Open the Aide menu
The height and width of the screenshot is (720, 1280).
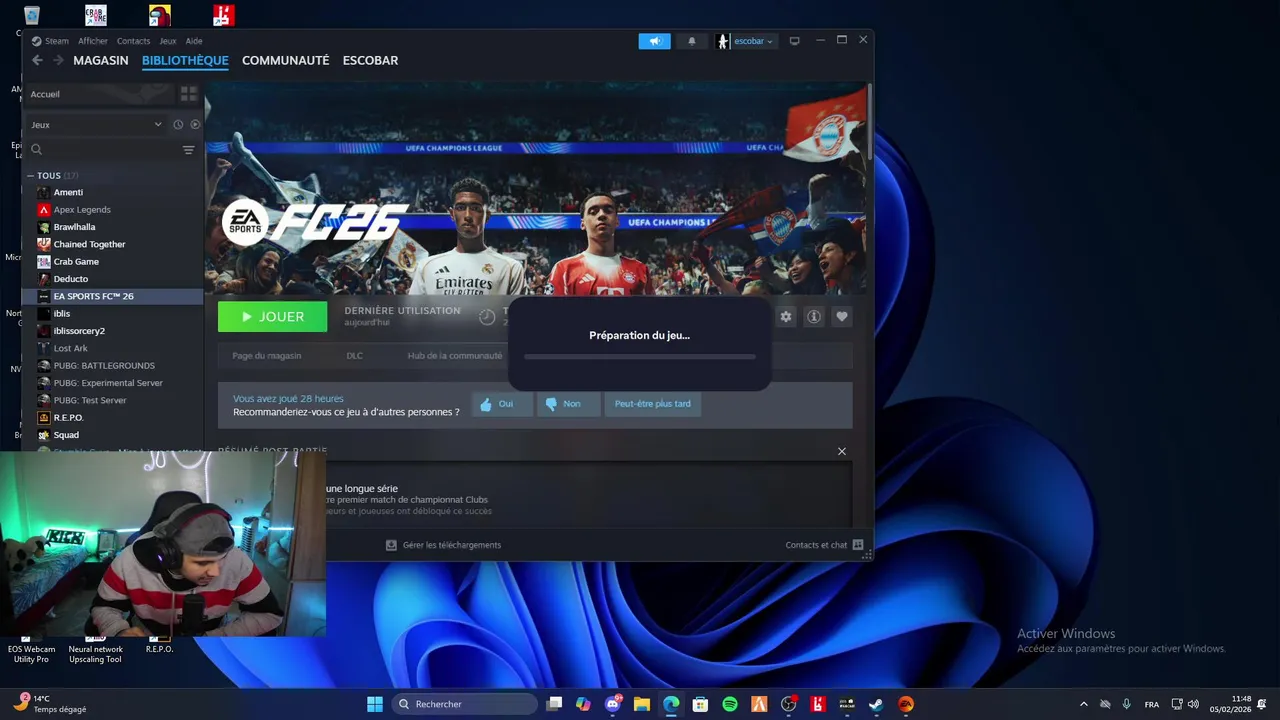coord(194,41)
